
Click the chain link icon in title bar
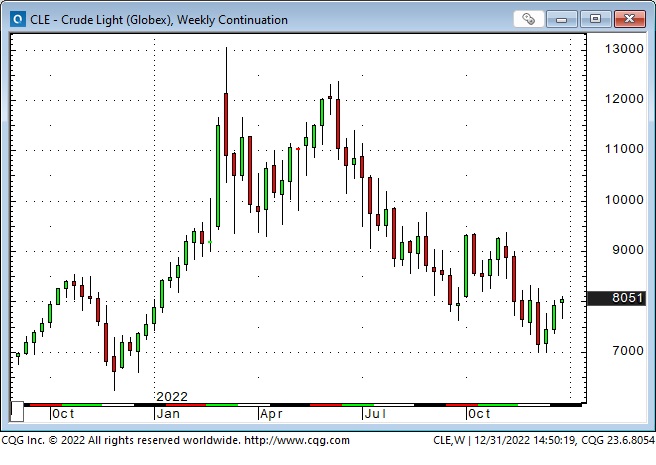point(528,19)
